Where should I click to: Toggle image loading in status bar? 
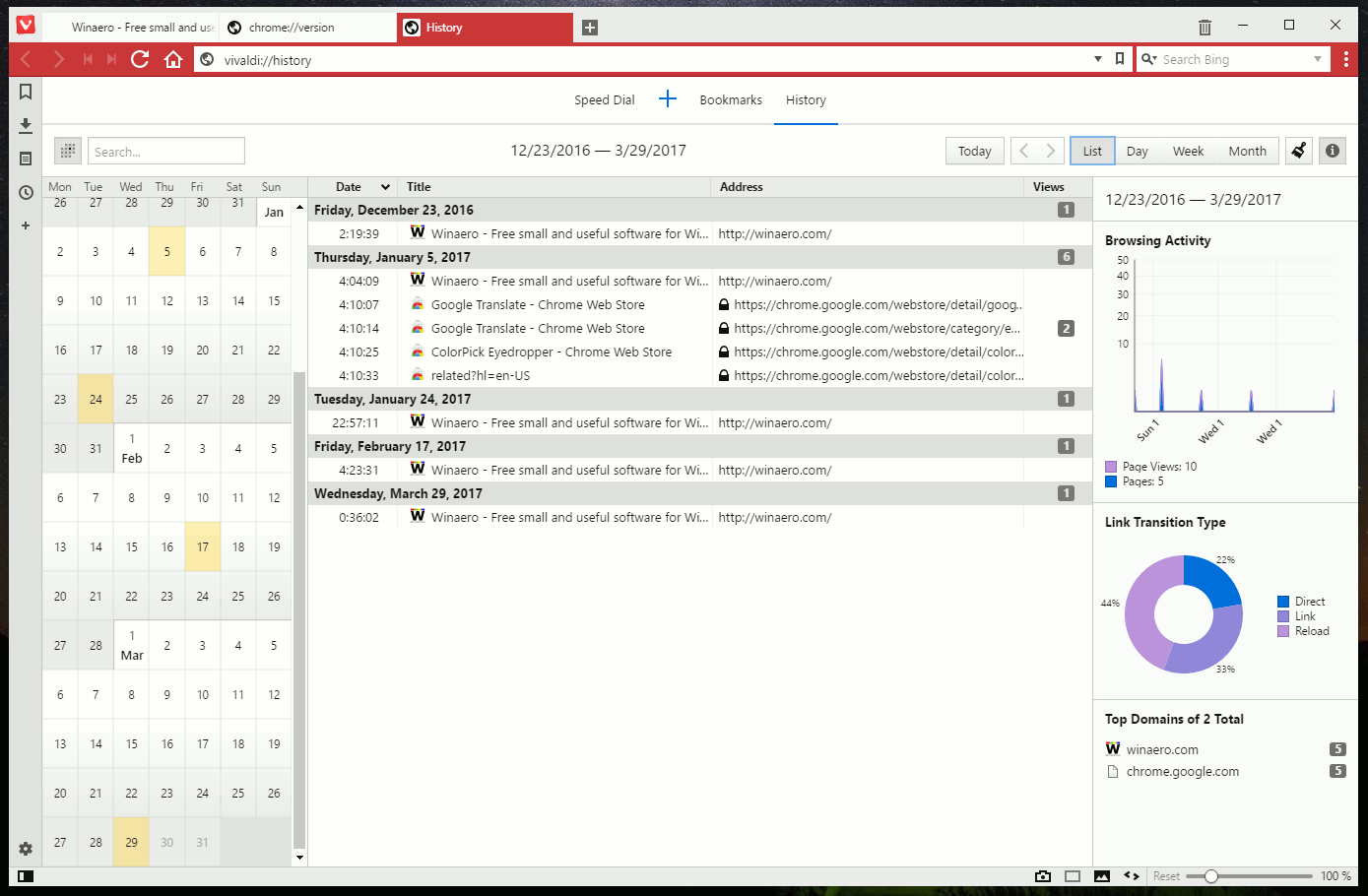point(1102,876)
